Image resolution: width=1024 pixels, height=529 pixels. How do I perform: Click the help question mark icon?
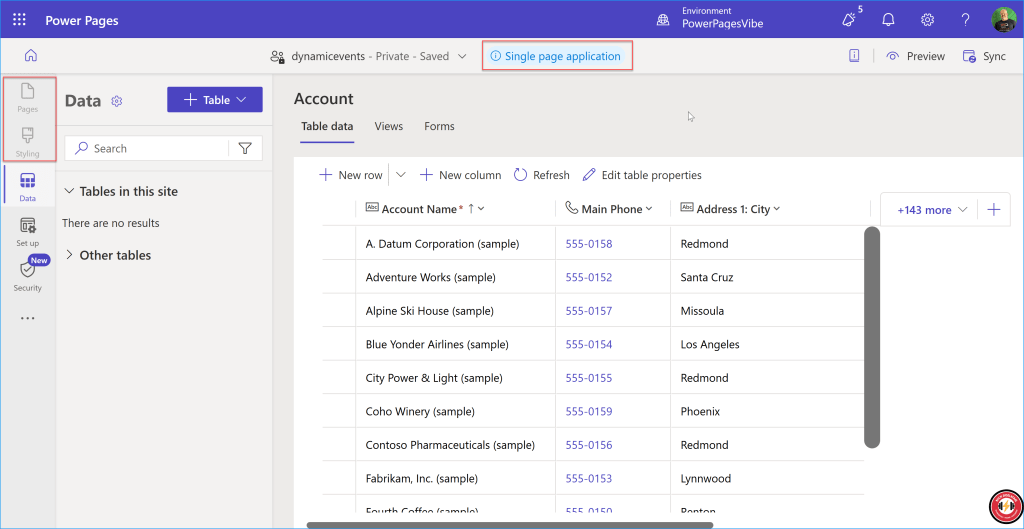[965, 20]
